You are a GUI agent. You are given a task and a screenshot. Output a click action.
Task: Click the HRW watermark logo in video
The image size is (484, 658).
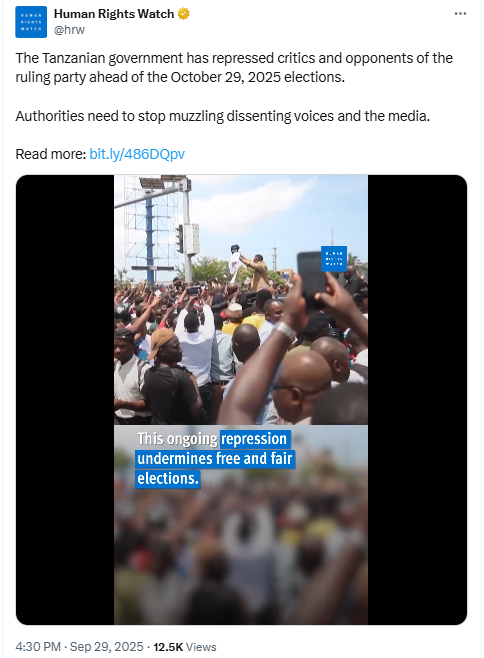coord(334,258)
